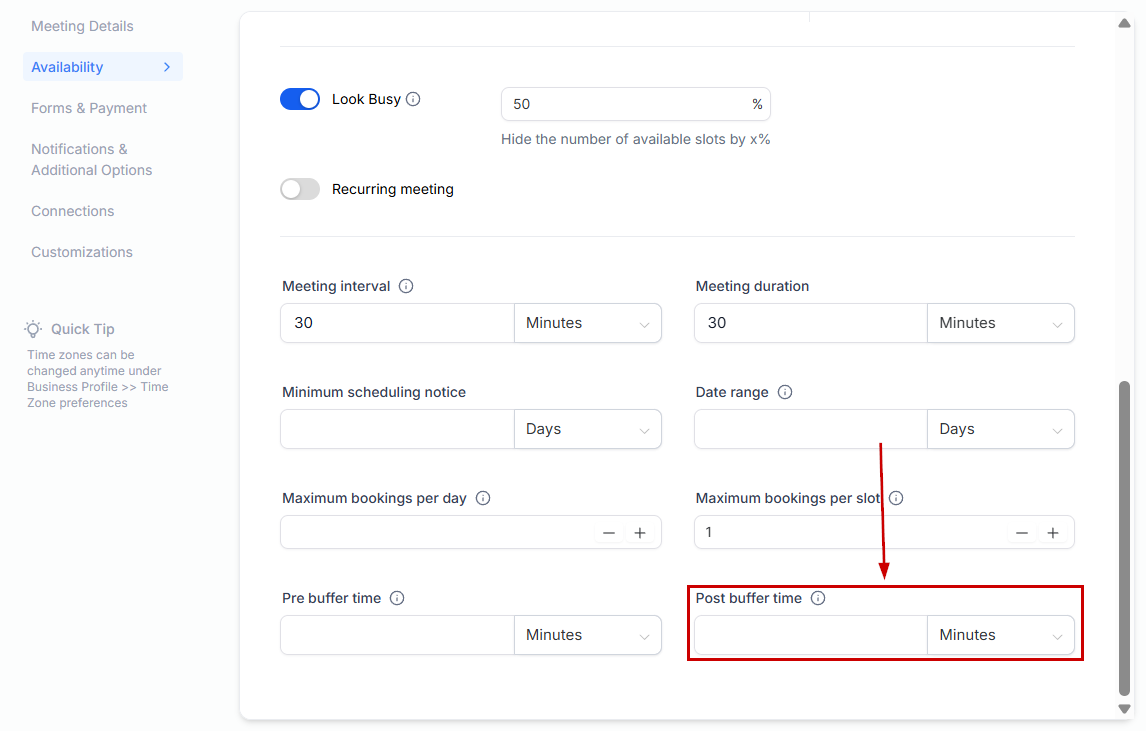Click info icon for Maximum bookings per day
The height and width of the screenshot is (731, 1146).
[x=483, y=498]
